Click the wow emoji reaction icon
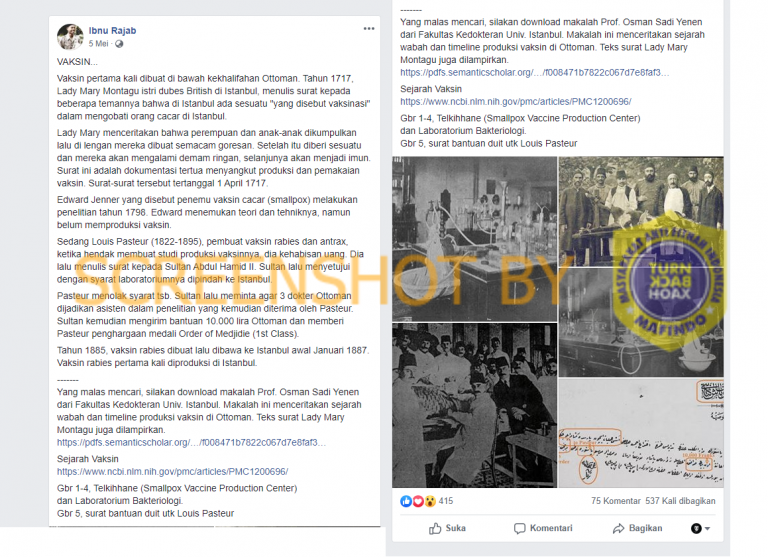Screen dimensions: 768x557 point(430,501)
